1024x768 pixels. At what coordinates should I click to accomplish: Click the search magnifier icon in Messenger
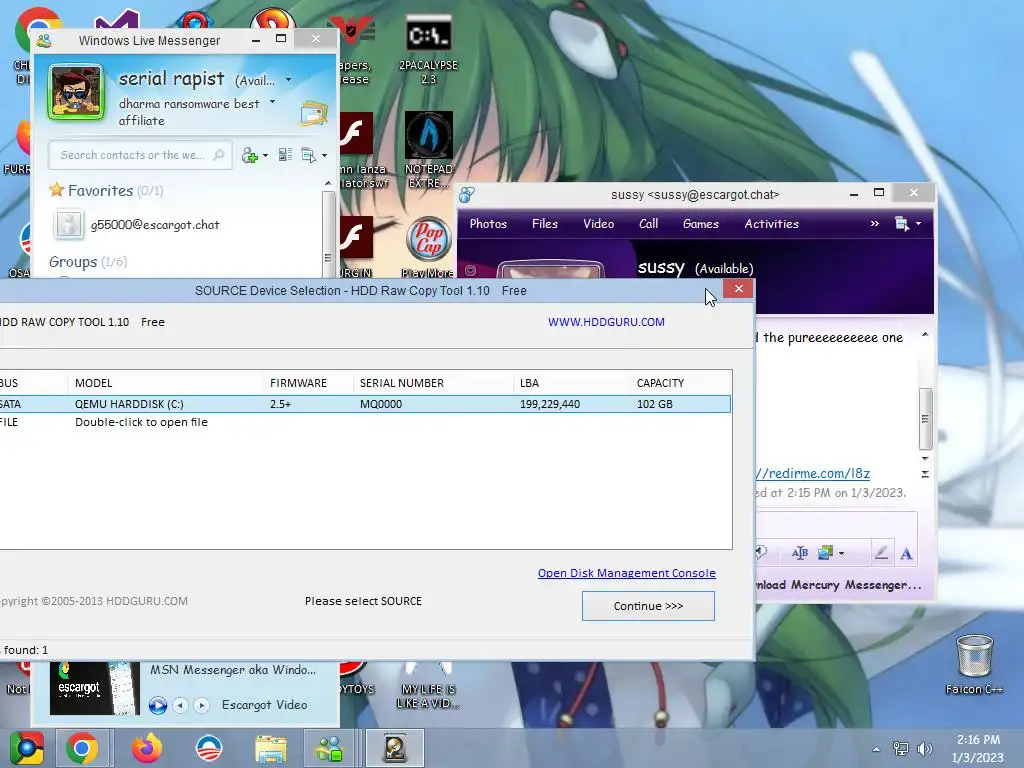click(219, 155)
